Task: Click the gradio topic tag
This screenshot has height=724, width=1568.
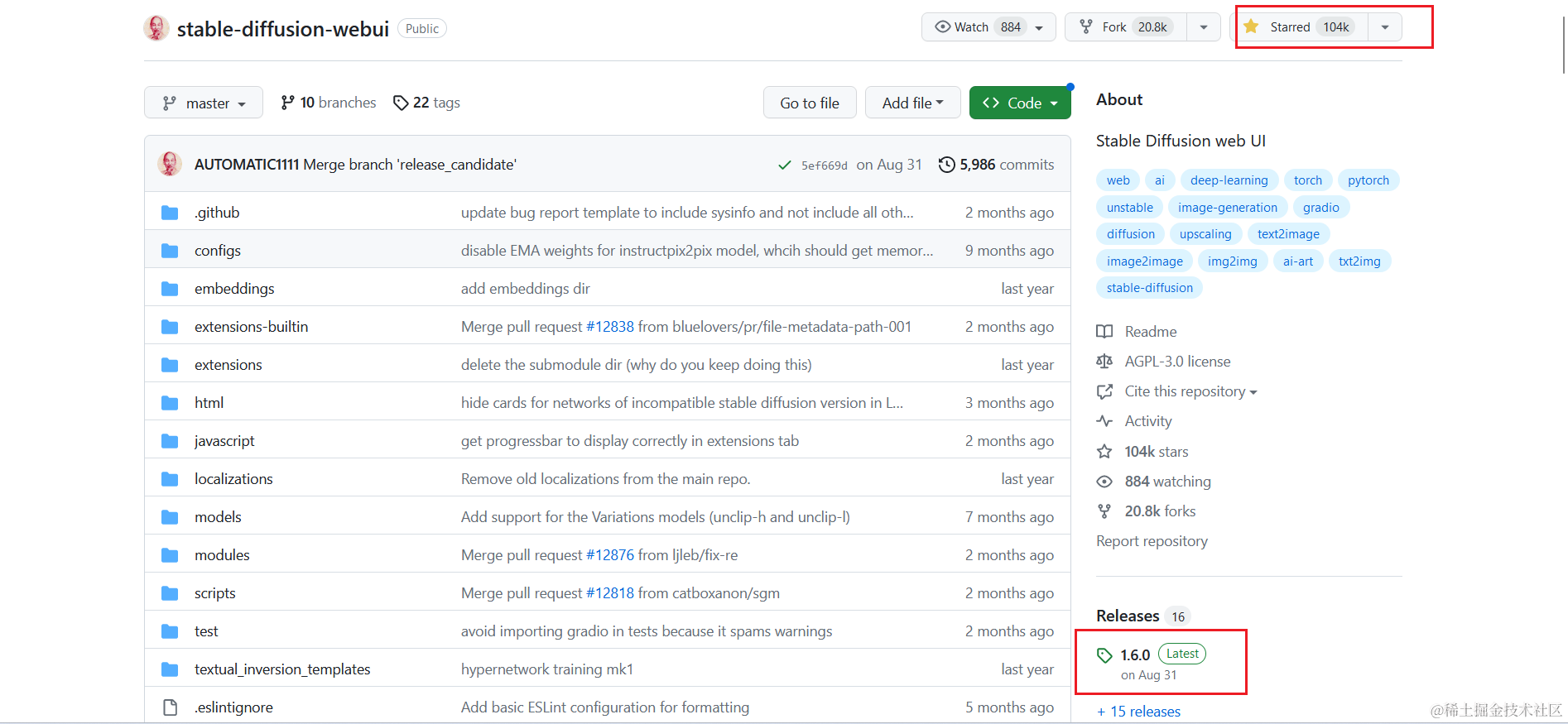Action: click(x=1320, y=208)
